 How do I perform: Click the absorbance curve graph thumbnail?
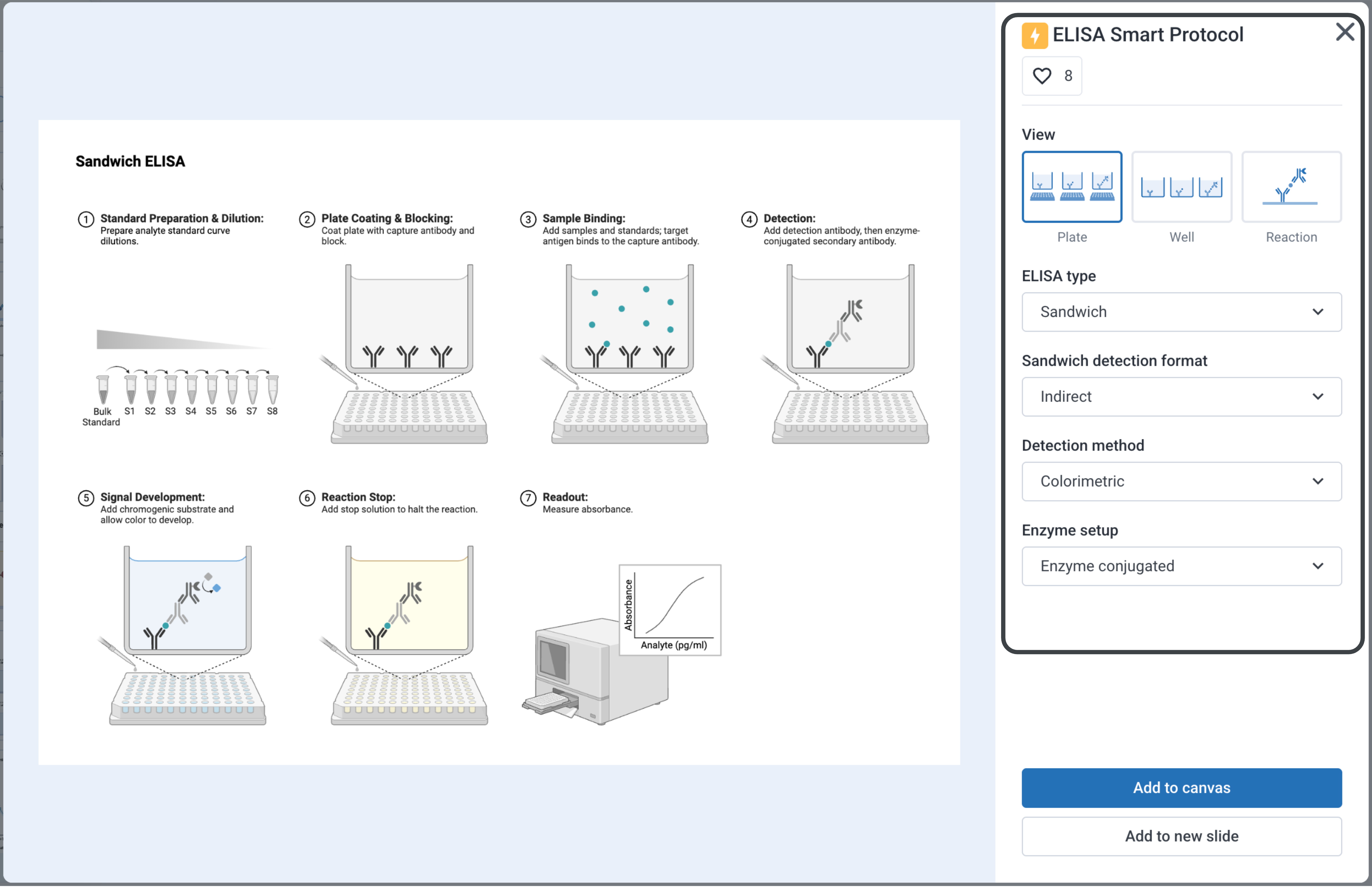(x=670, y=610)
